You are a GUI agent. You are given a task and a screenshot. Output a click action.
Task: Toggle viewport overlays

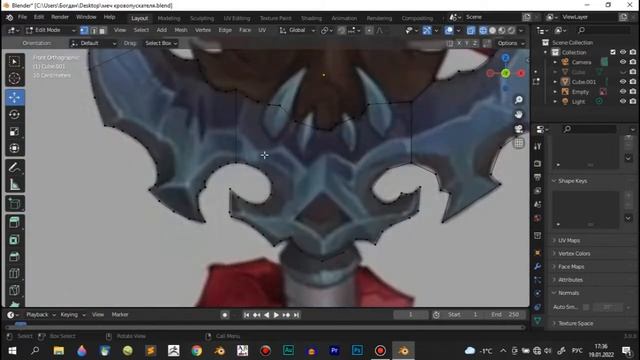449,30
